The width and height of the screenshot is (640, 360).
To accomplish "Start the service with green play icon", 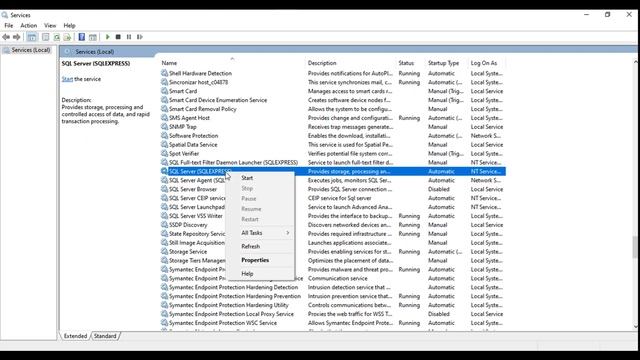I will pyautogui.click(x=108, y=37).
